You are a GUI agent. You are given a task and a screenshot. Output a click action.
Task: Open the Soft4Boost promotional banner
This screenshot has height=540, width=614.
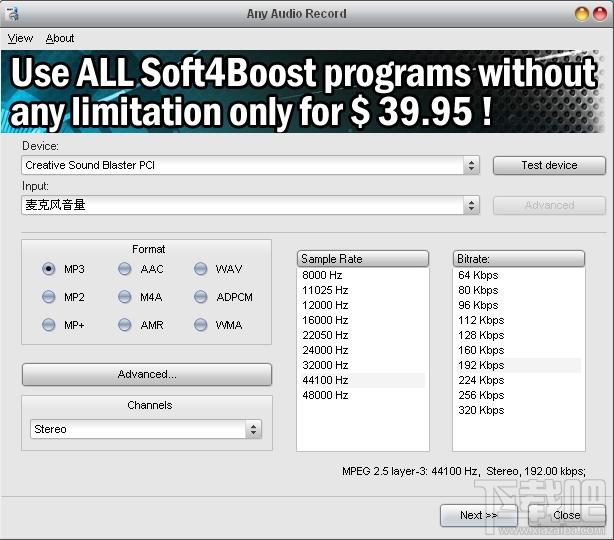303,91
